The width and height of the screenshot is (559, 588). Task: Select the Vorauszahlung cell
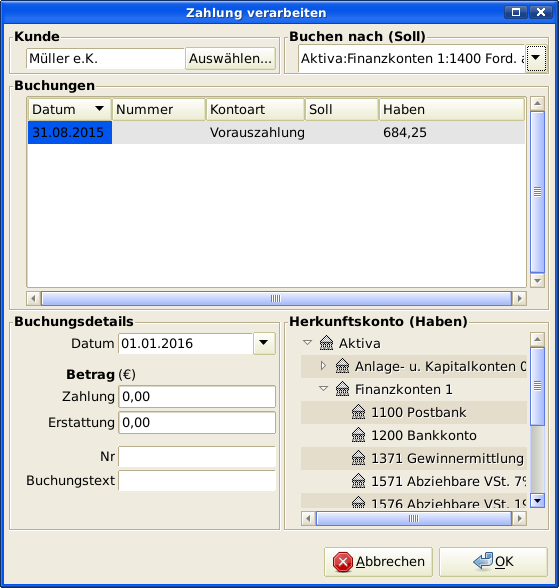click(257, 132)
